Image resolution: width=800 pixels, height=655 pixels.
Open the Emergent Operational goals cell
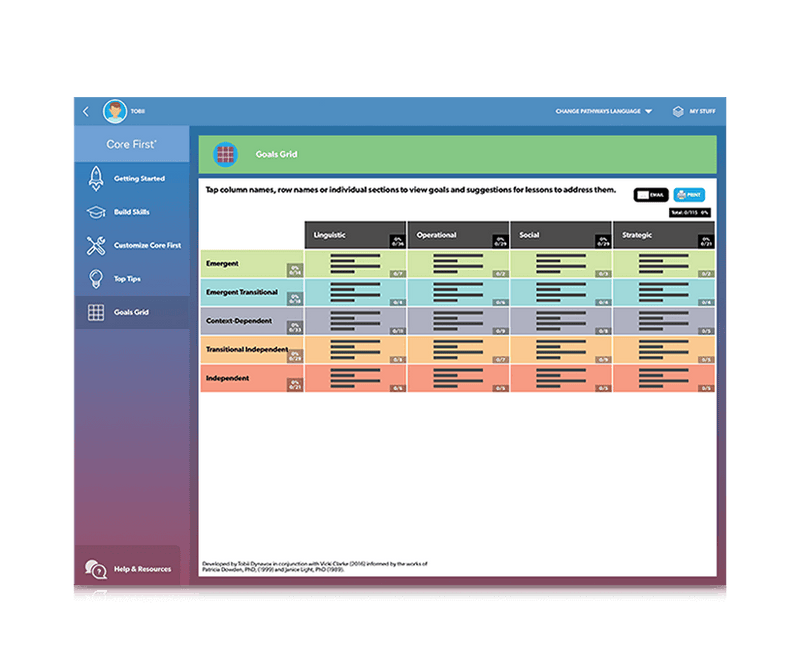point(458,264)
